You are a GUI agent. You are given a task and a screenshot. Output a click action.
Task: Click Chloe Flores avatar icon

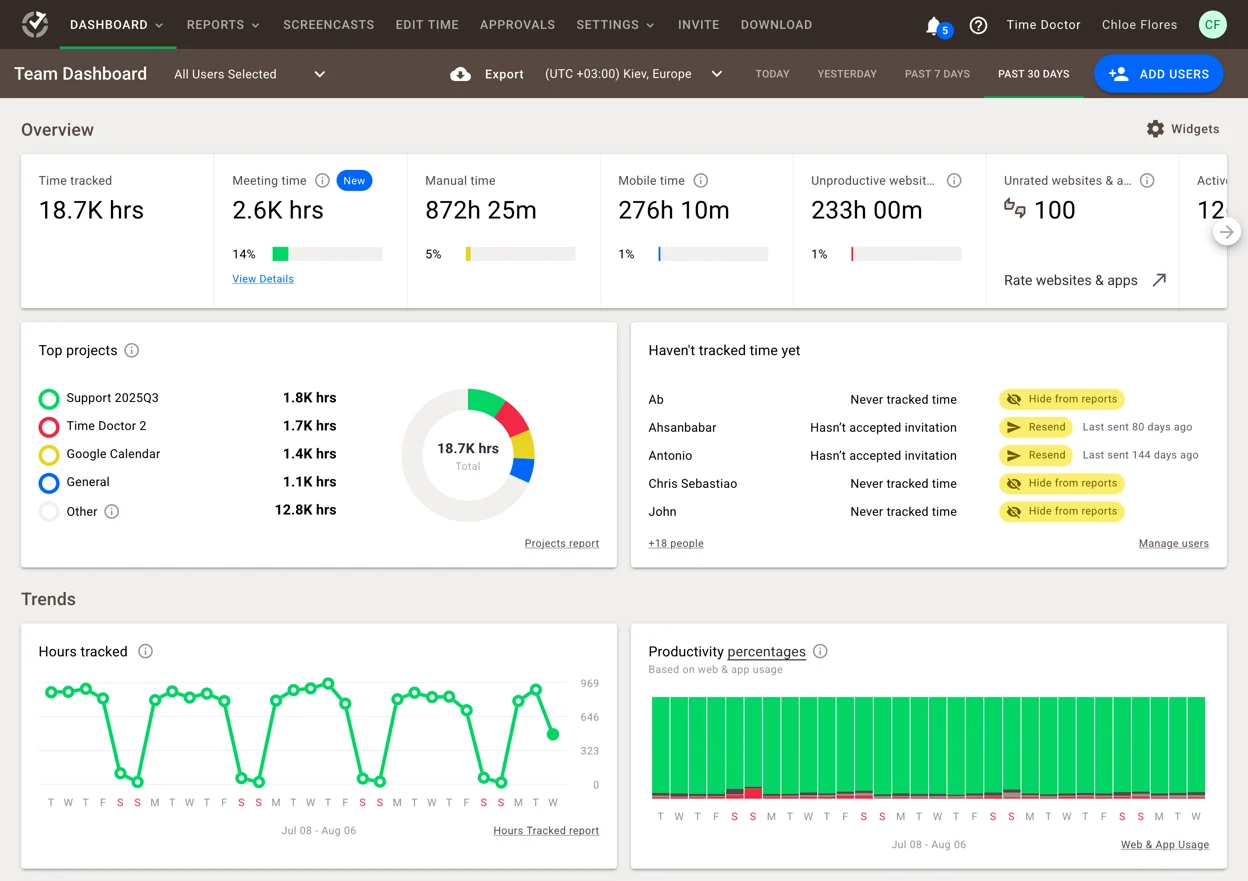1212,24
